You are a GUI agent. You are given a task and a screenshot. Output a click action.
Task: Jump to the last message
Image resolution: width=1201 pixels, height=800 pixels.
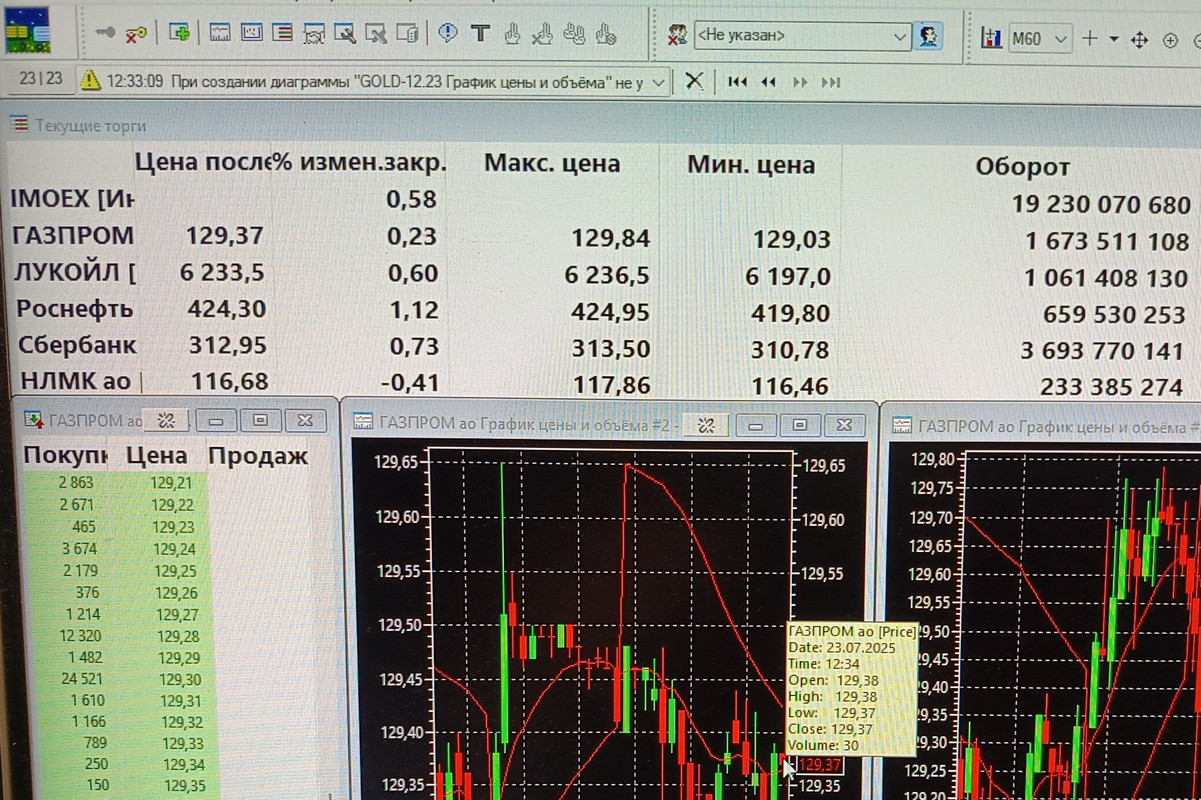coord(830,82)
